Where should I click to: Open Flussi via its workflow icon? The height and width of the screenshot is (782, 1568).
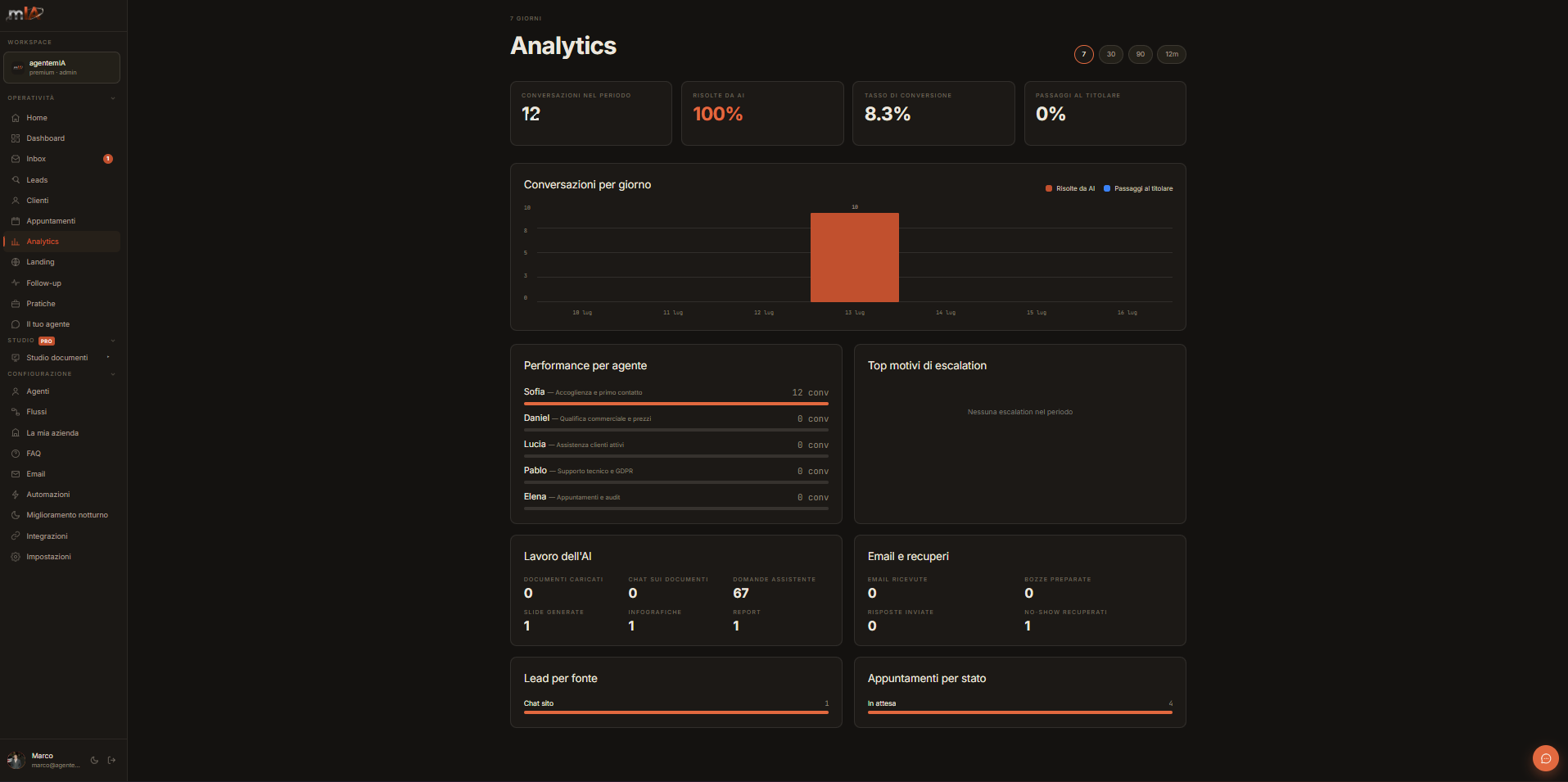(16, 412)
